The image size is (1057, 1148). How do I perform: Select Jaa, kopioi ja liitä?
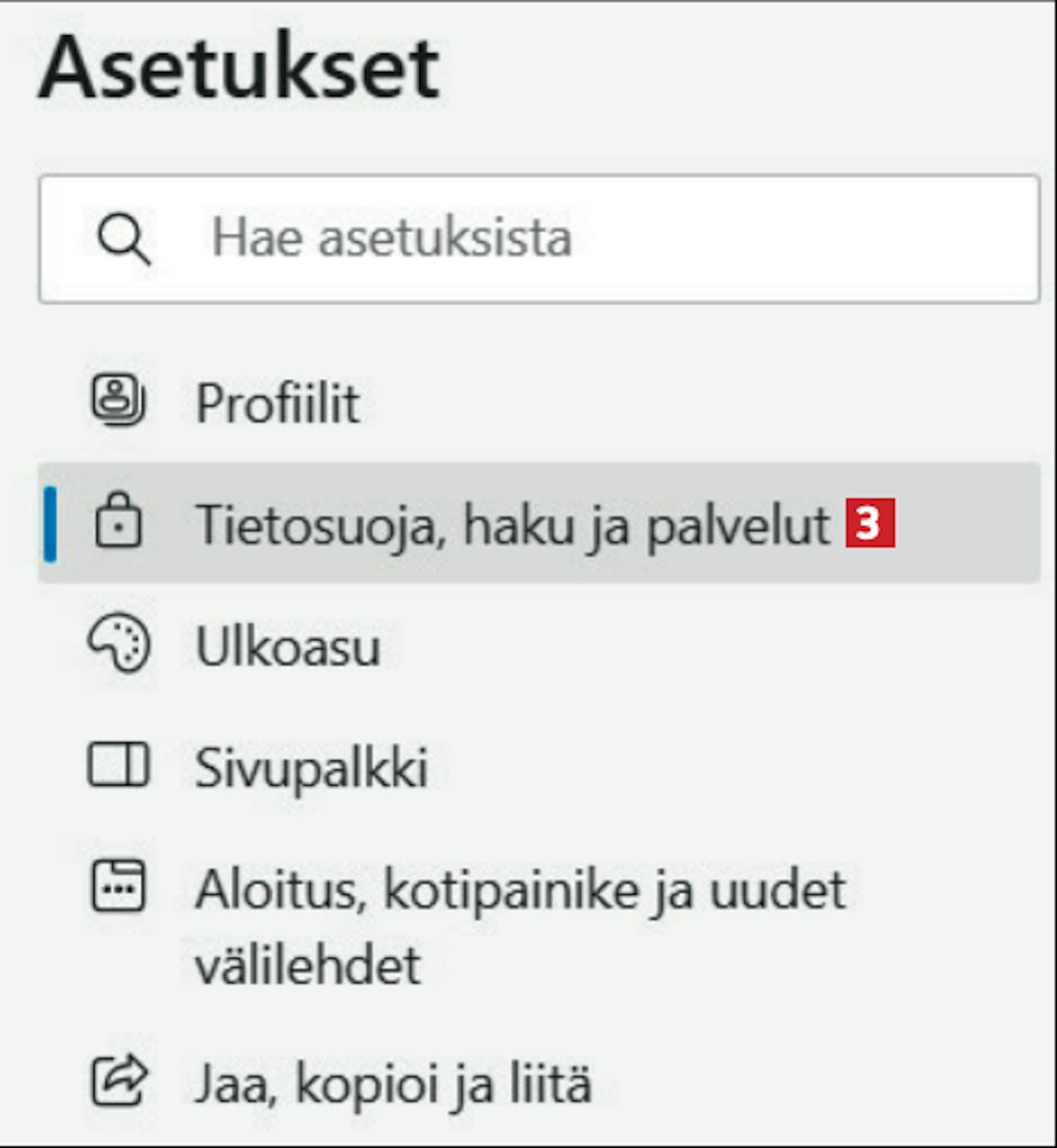tap(393, 1083)
